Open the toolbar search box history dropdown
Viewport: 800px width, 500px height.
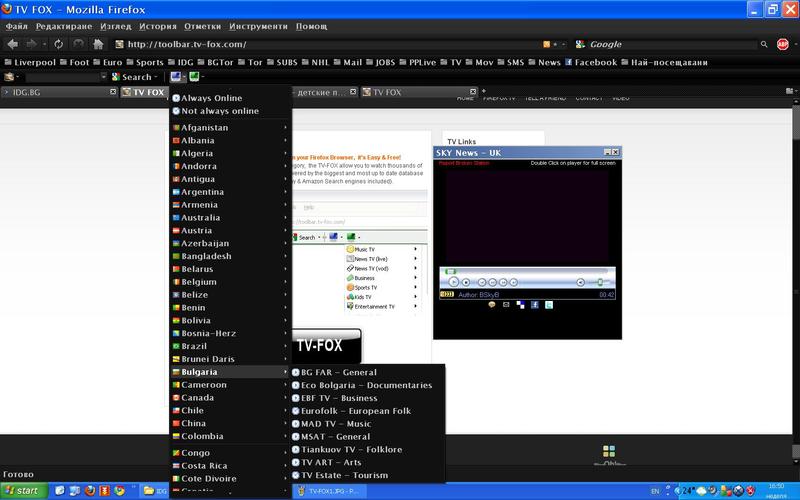tap(104, 77)
